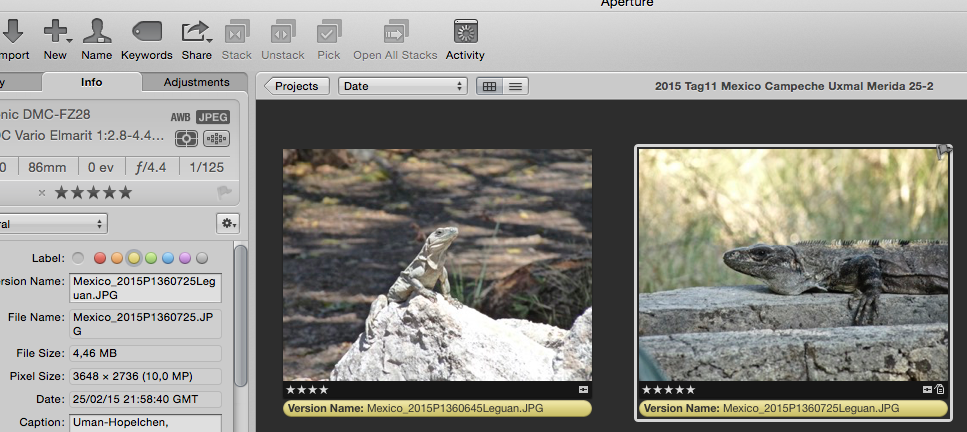Open the Activity window icon
The height and width of the screenshot is (432, 967).
pyautogui.click(x=466, y=31)
